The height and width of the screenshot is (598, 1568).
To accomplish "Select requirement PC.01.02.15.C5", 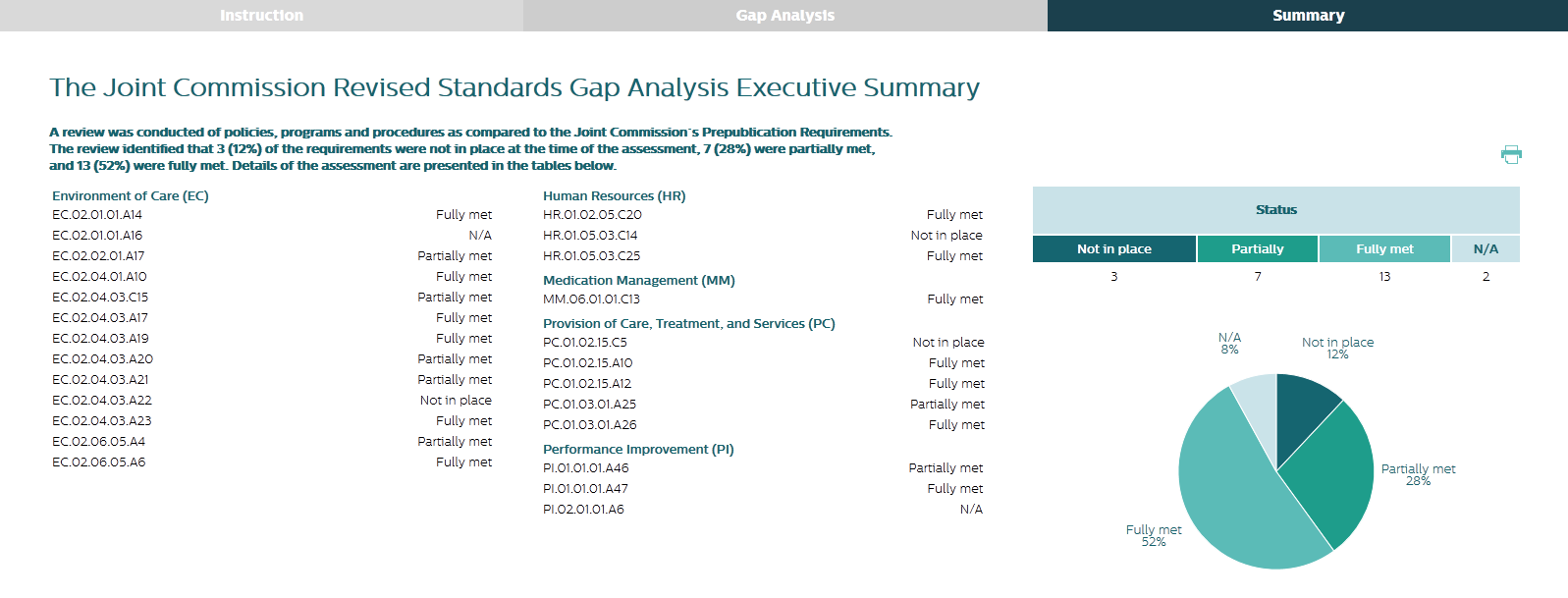I will (585, 343).
